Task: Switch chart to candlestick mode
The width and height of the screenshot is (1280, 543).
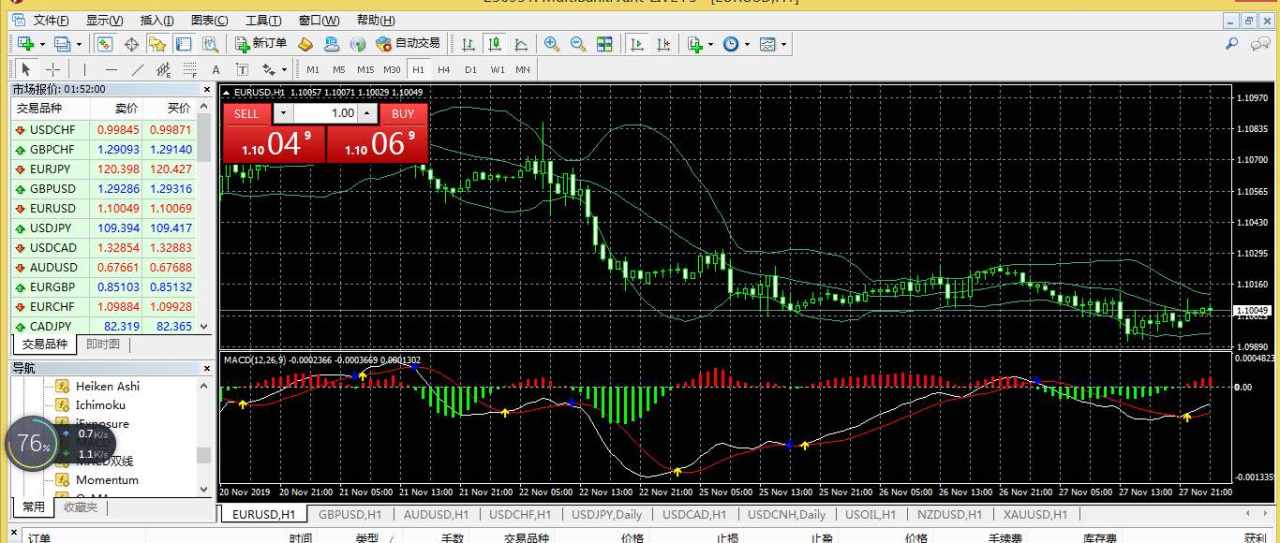Action: pyautogui.click(x=494, y=44)
